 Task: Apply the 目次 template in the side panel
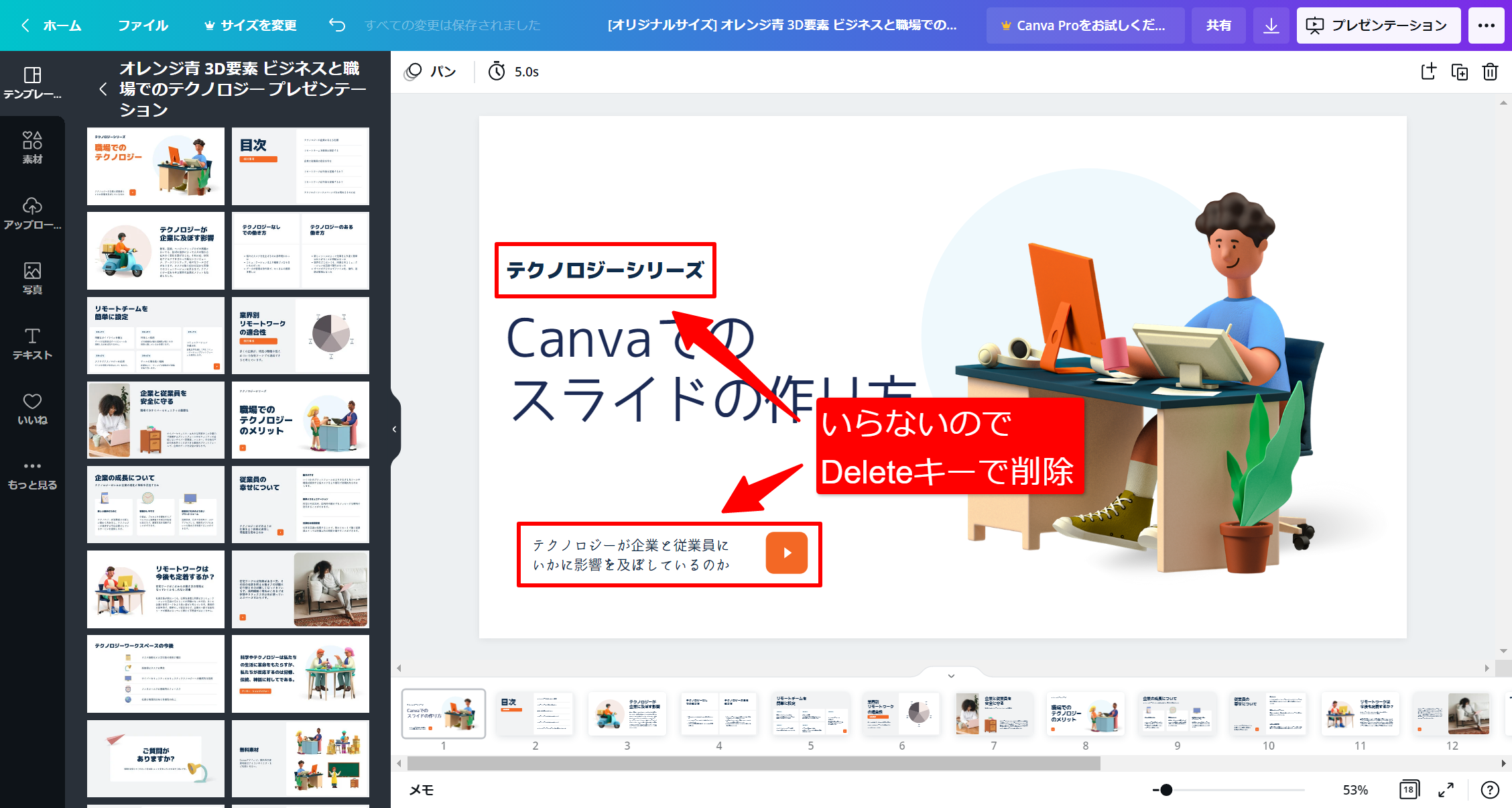tap(300, 166)
